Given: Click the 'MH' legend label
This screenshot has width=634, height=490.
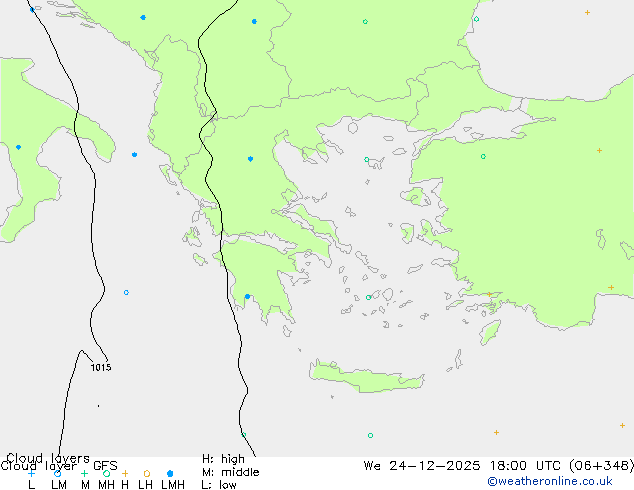Looking at the screenshot, I should point(106,485).
